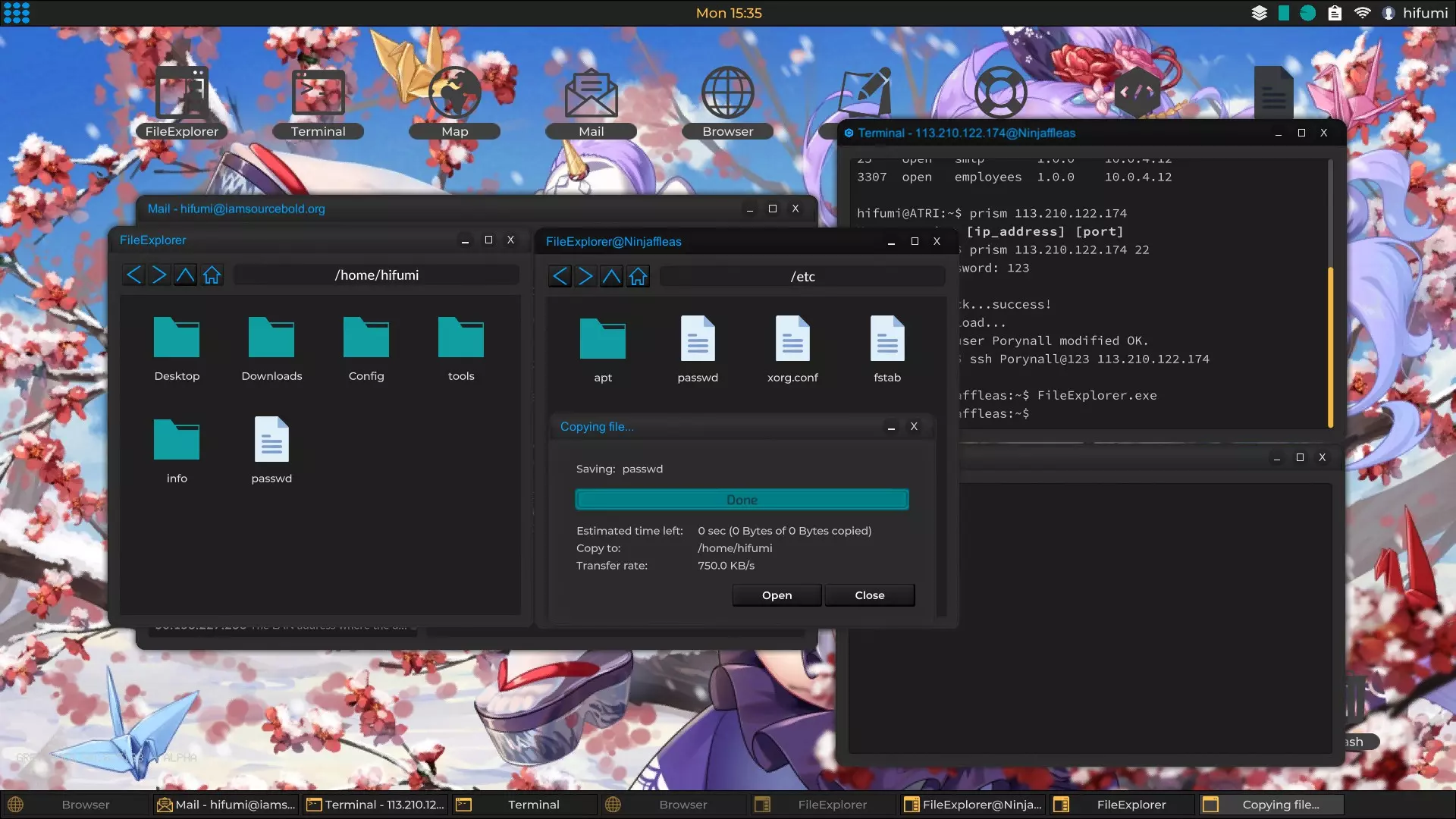Click Close button in Copying file dialog
Screen dimensions: 1456x819
coord(870,595)
